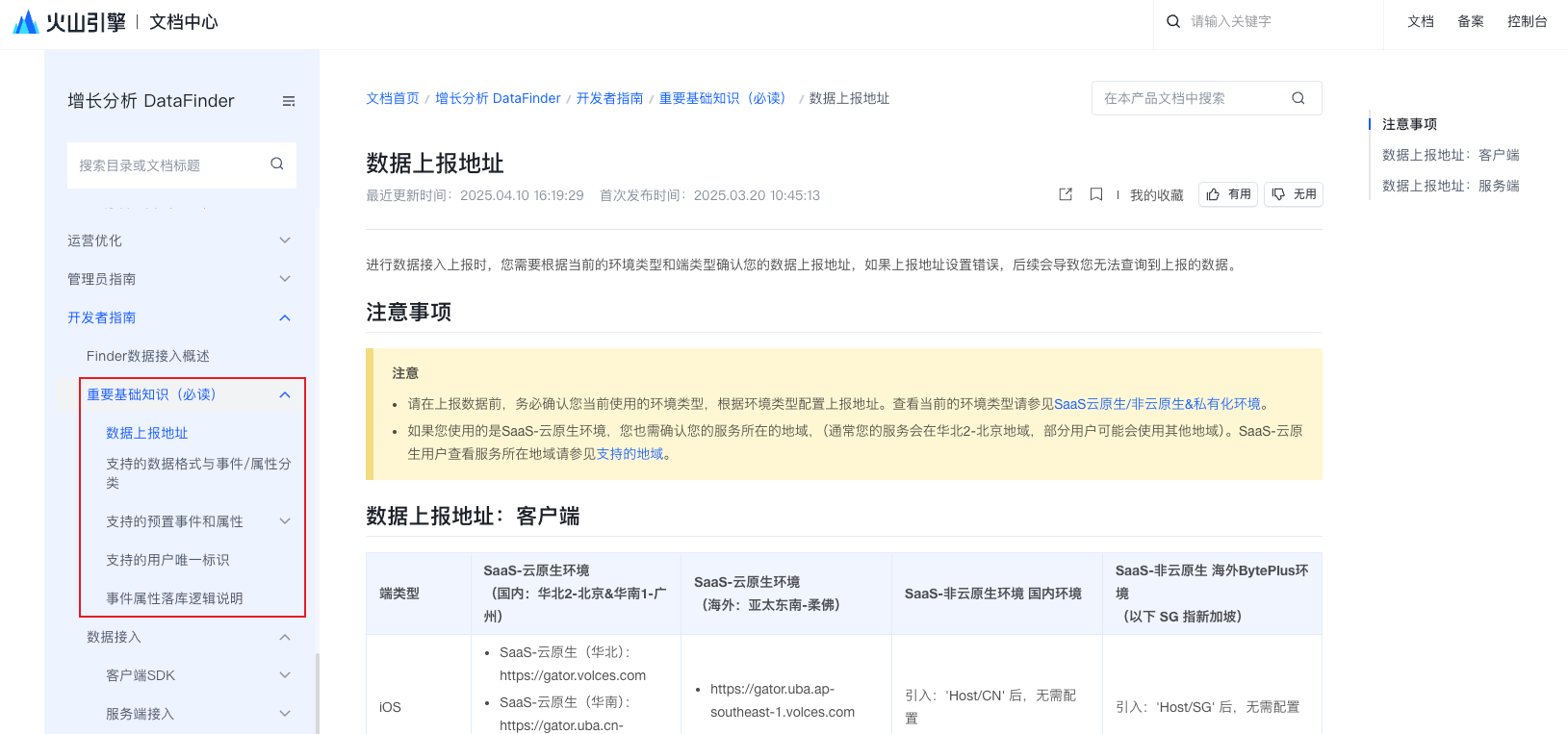The image size is (1568, 734).
Task: Go to 开发者指南 breadcrumb
Action: (x=609, y=98)
